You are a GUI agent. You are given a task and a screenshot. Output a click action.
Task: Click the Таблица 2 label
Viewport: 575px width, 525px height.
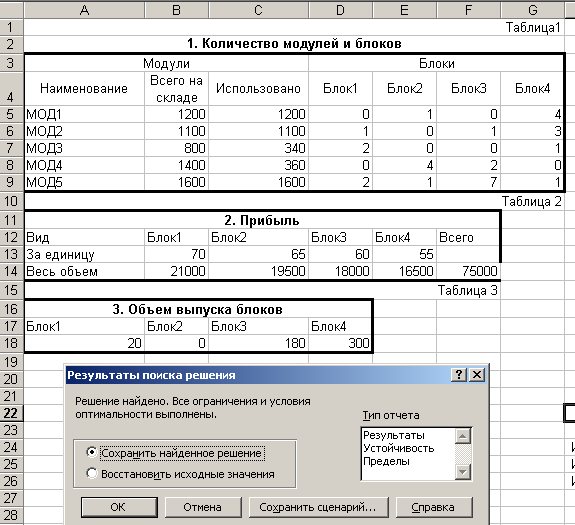pyautogui.click(x=531, y=201)
